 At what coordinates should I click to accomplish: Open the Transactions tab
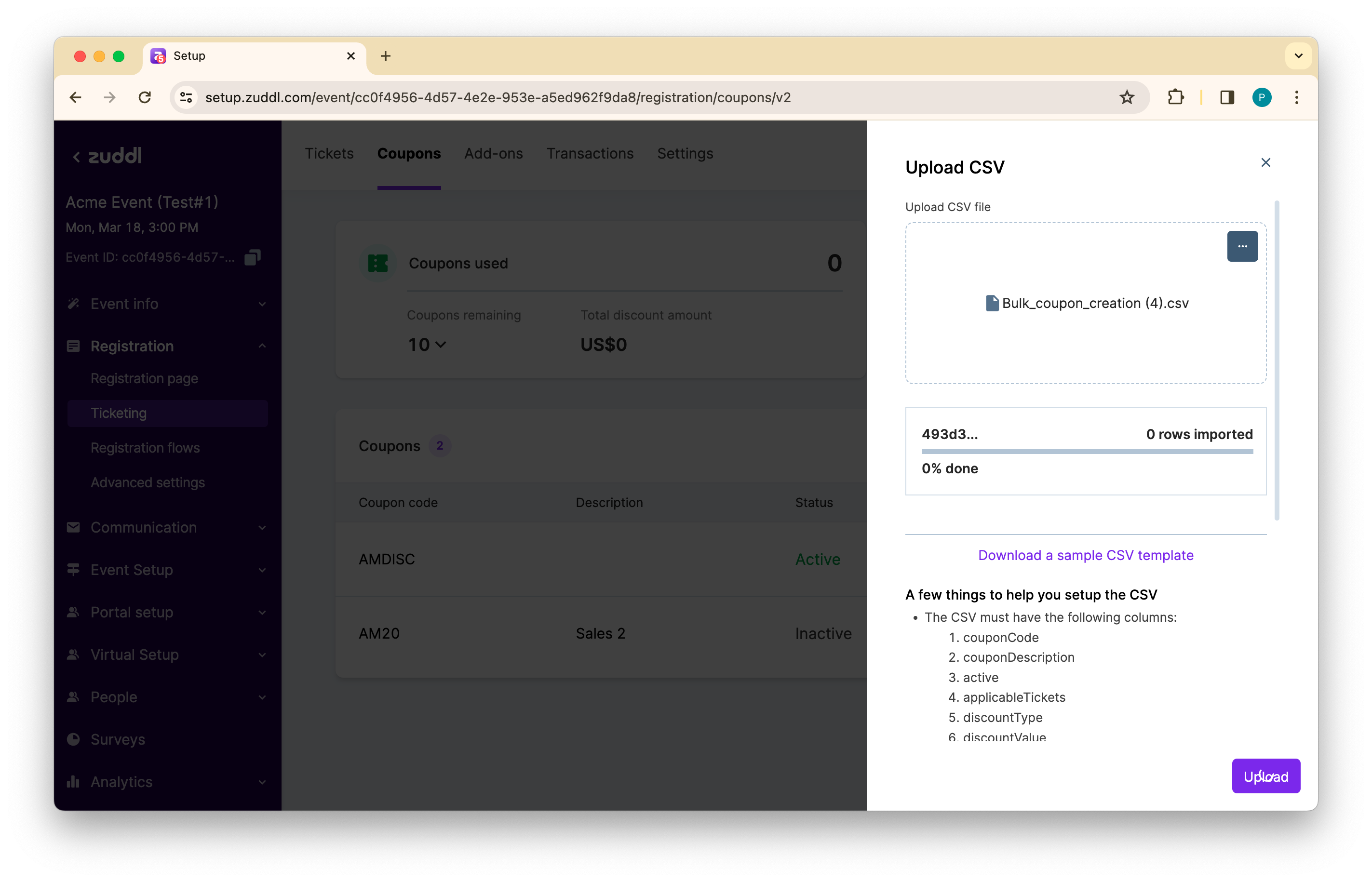tap(590, 153)
